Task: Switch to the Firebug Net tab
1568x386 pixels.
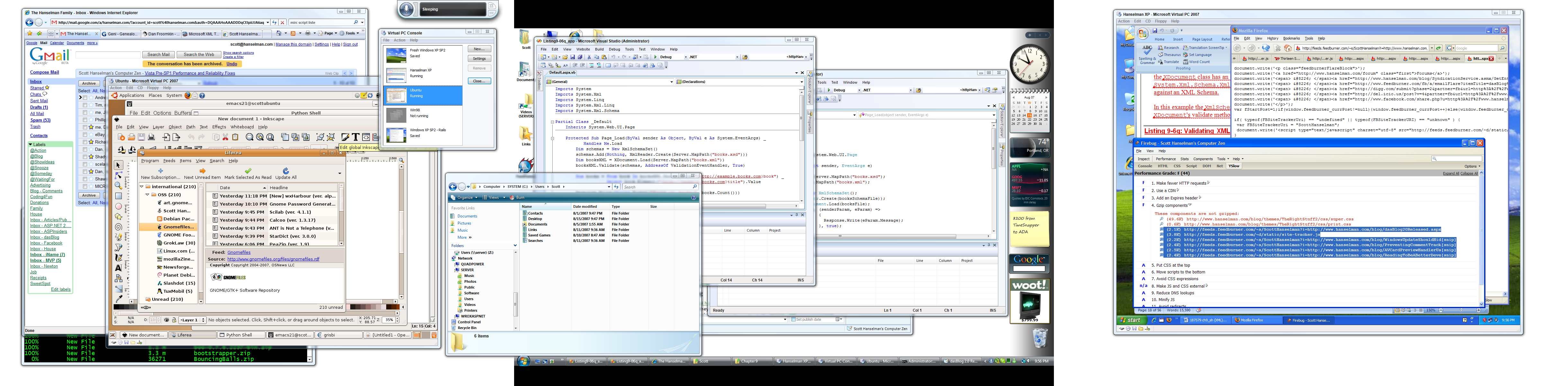Action: pyautogui.click(x=1219, y=166)
